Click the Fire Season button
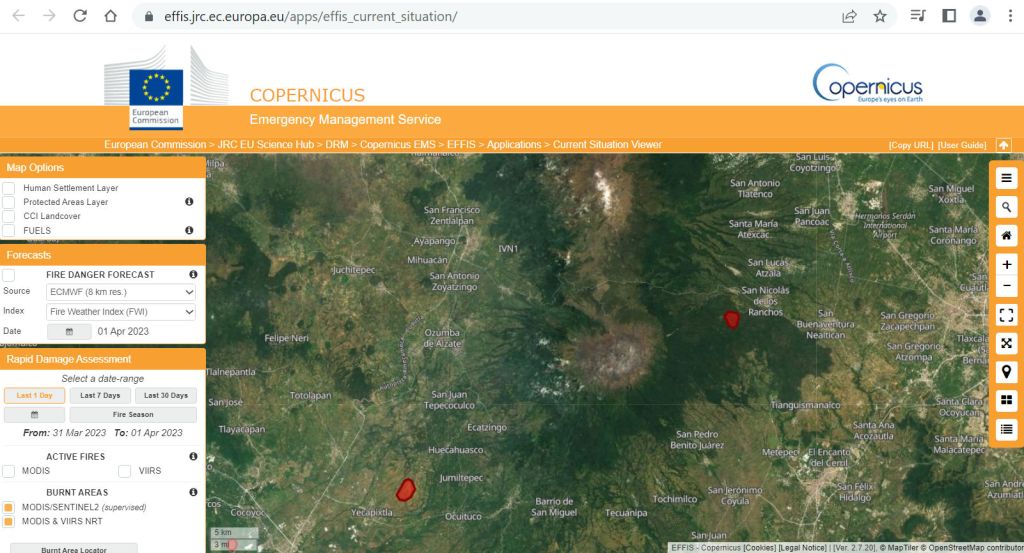Image resolution: width=1024 pixels, height=553 pixels. pos(133,415)
